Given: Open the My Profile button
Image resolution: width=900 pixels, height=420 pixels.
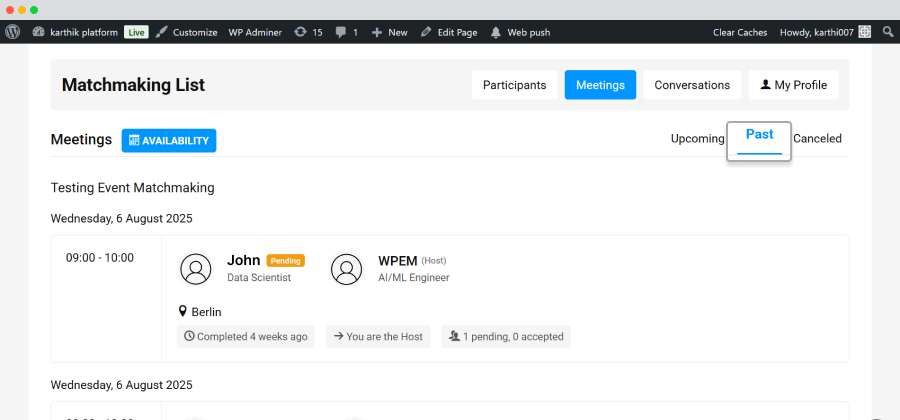Looking at the screenshot, I should [x=793, y=85].
